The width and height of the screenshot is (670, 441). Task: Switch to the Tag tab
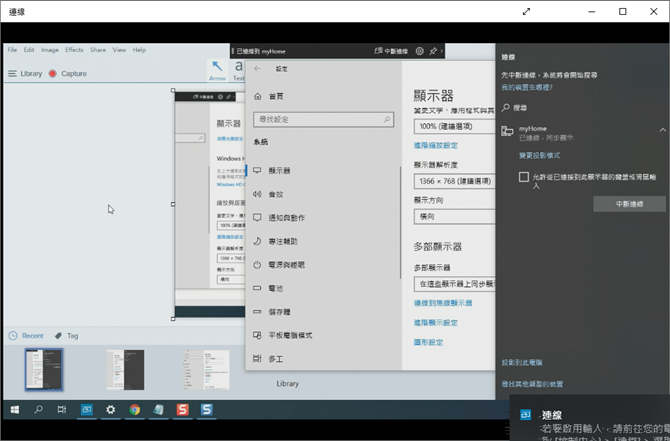click(x=67, y=336)
